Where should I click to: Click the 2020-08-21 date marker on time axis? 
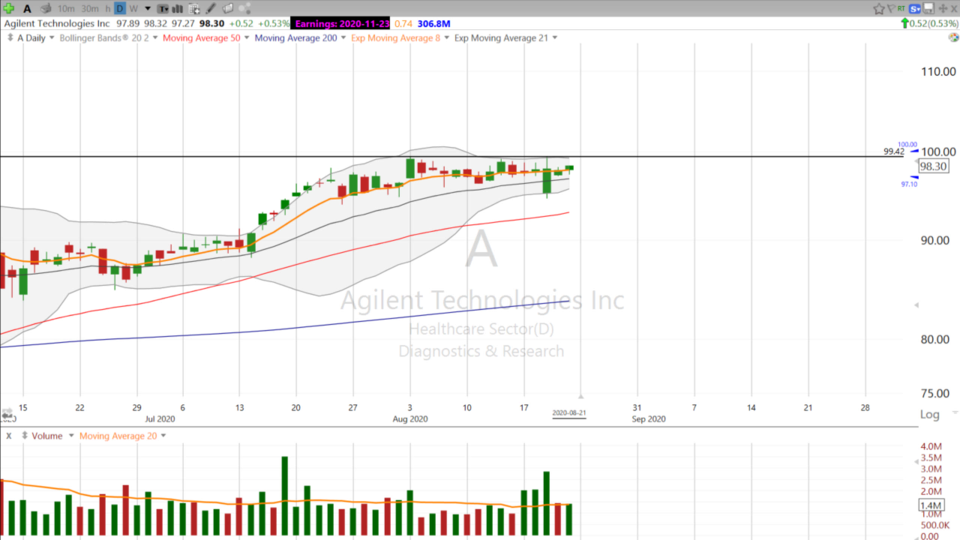(569, 412)
